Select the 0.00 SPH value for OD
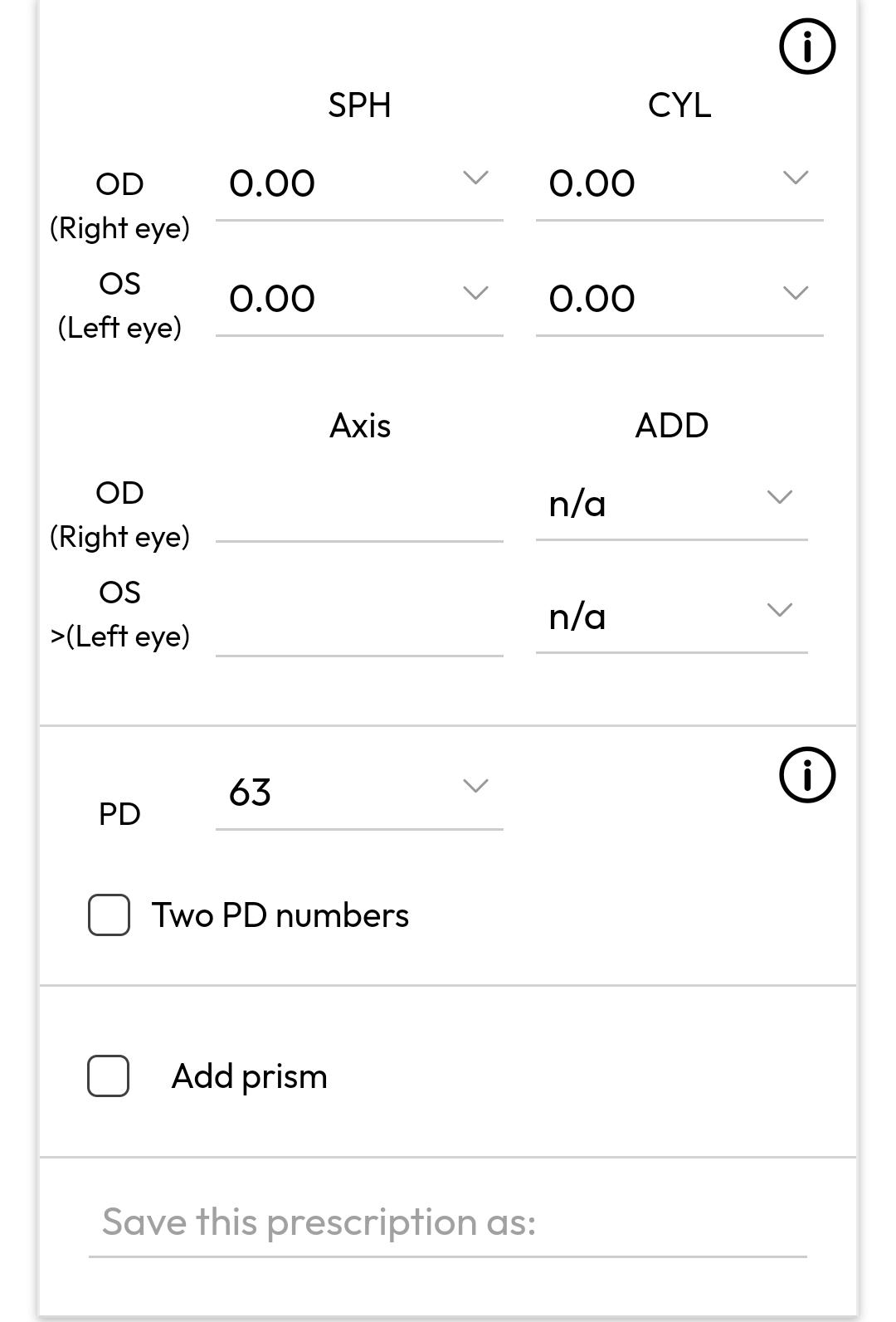 [272, 184]
